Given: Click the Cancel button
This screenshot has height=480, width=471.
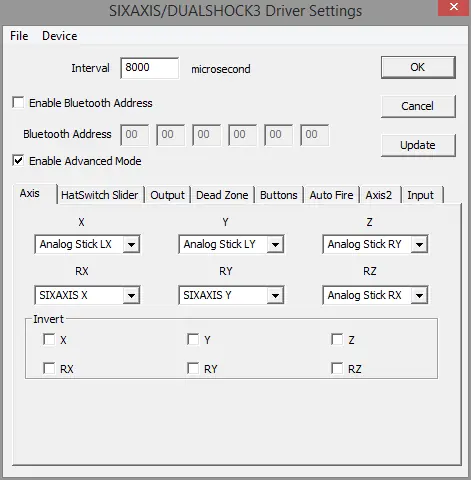Looking at the screenshot, I should (418, 106).
